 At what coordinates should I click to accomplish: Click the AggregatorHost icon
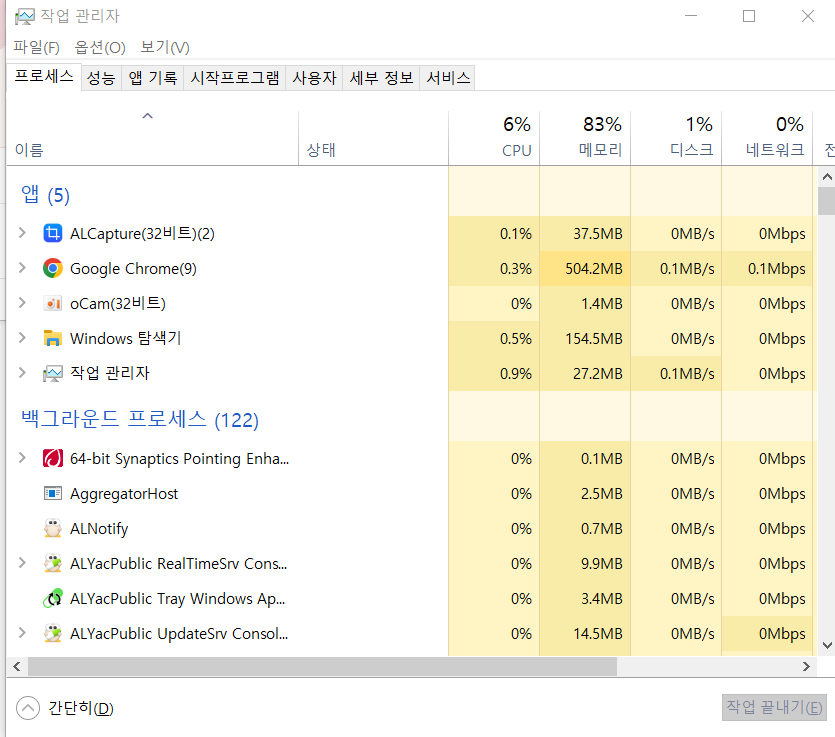[52, 494]
